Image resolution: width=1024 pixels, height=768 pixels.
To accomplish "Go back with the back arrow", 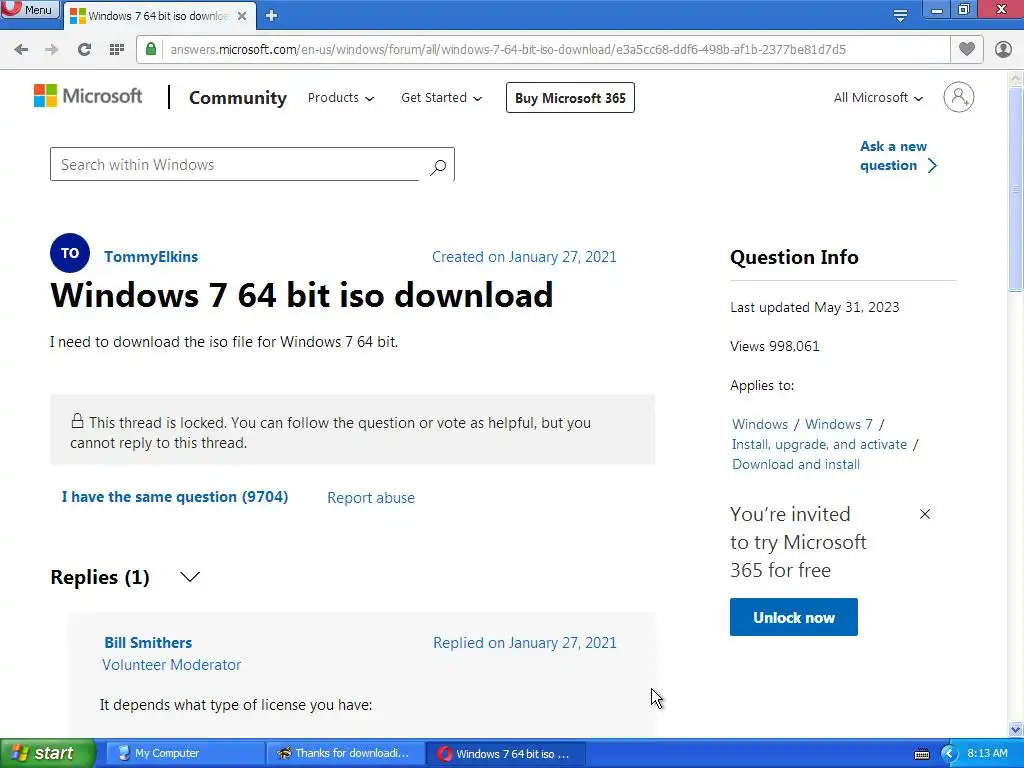I will point(21,49).
